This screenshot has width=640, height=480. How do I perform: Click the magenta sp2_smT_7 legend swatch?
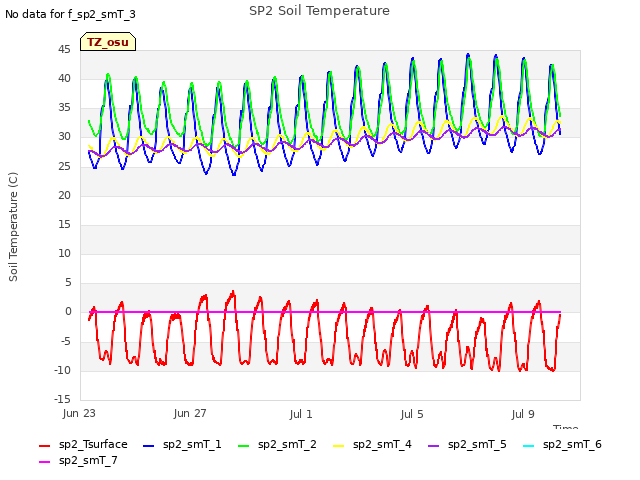44,462
